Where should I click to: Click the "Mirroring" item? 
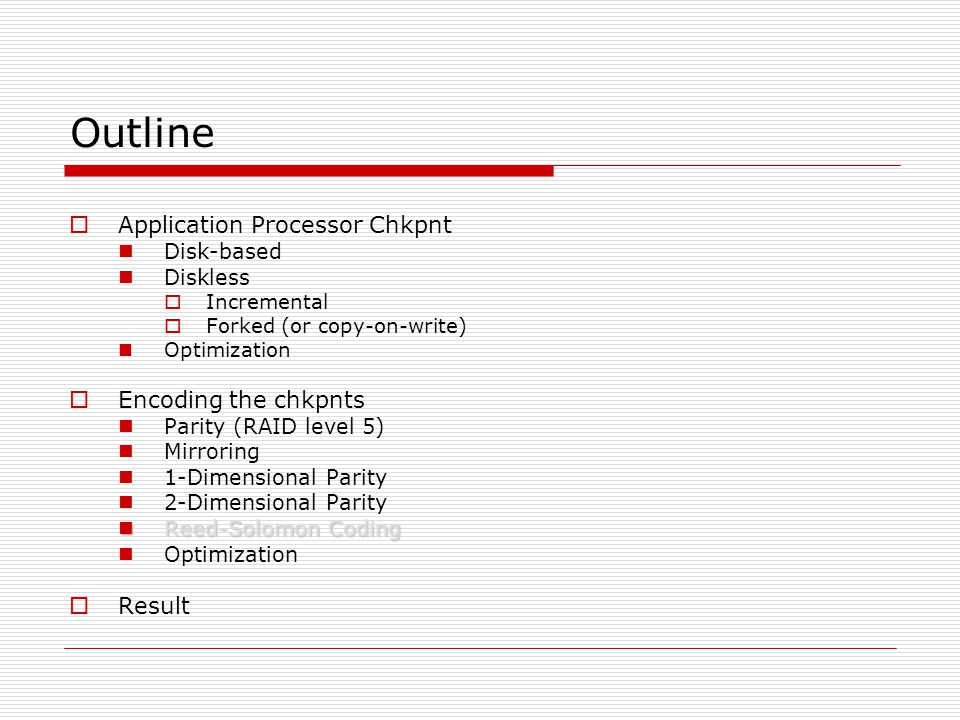(x=212, y=452)
